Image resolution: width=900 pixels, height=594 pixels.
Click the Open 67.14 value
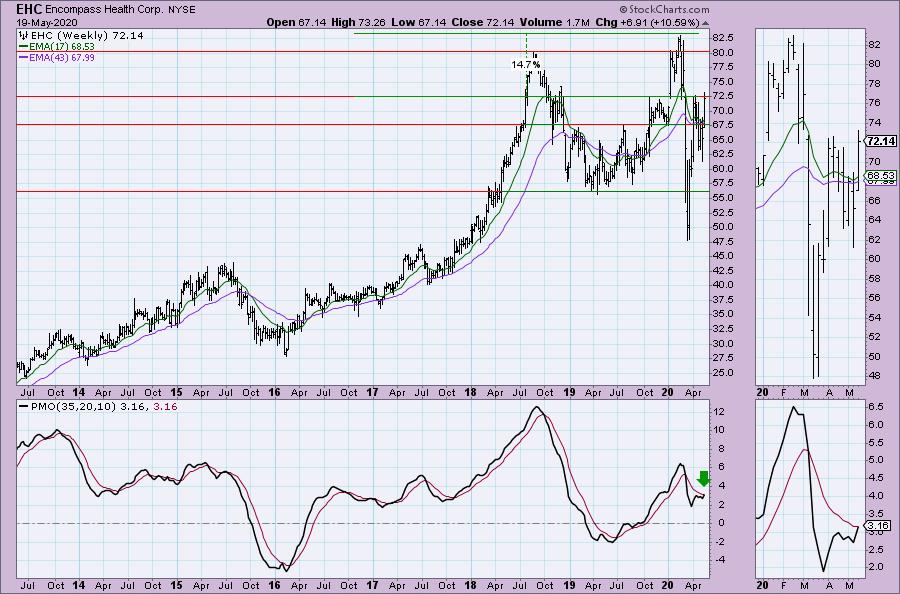[x=296, y=22]
